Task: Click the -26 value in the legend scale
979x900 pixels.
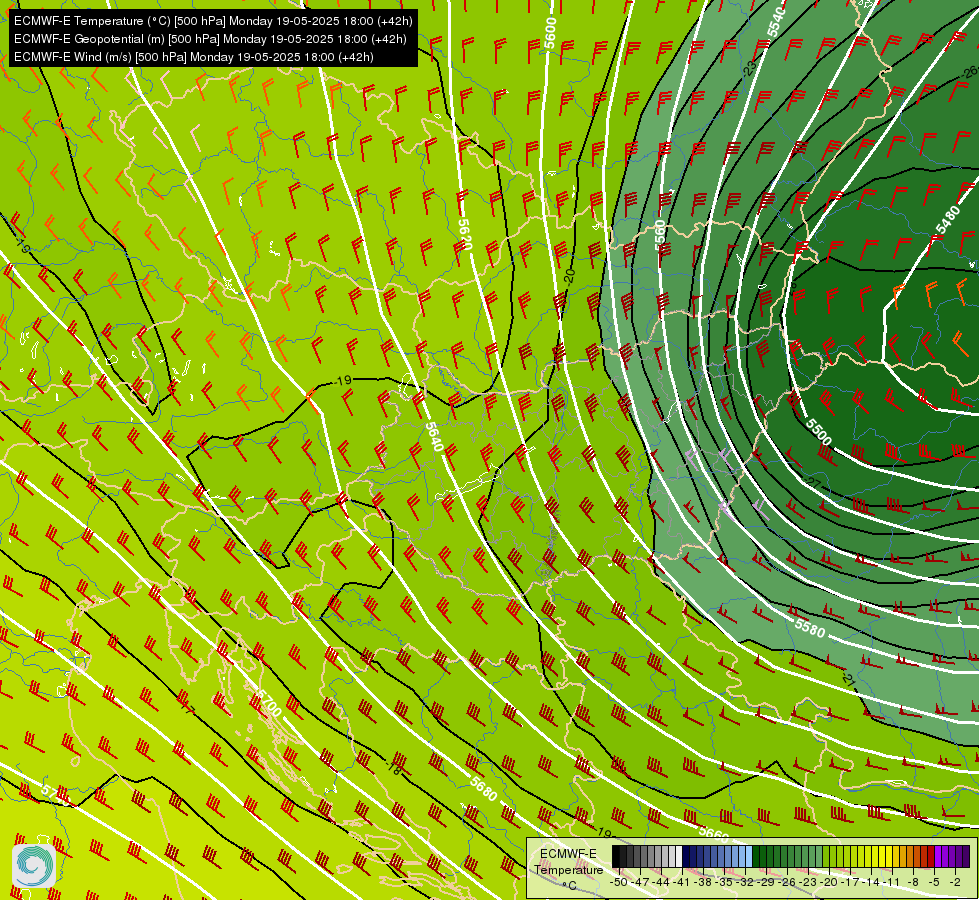Action: pos(789,882)
